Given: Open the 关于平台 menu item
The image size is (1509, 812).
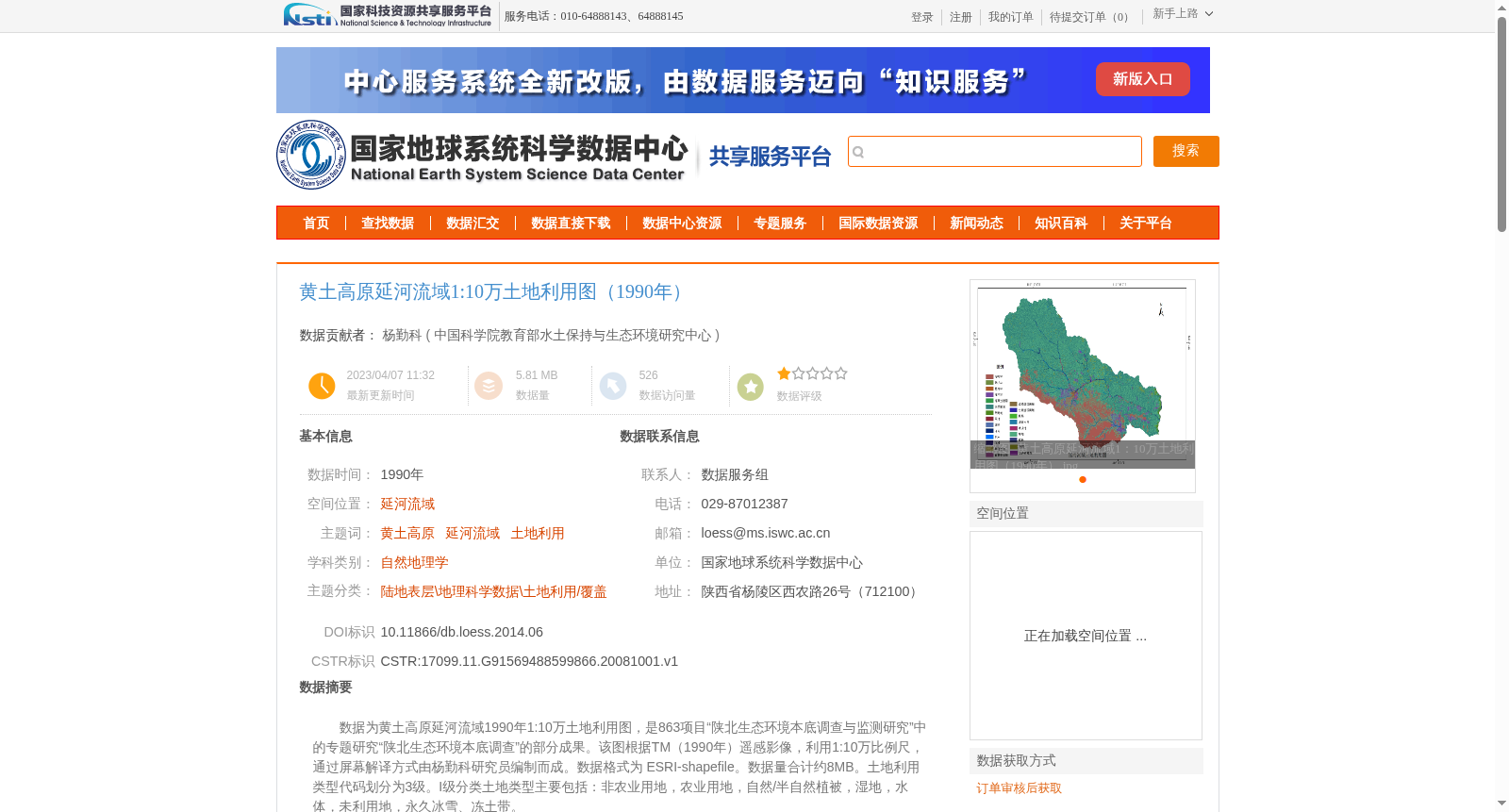Looking at the screenshot, I should tap(1146, 224).
